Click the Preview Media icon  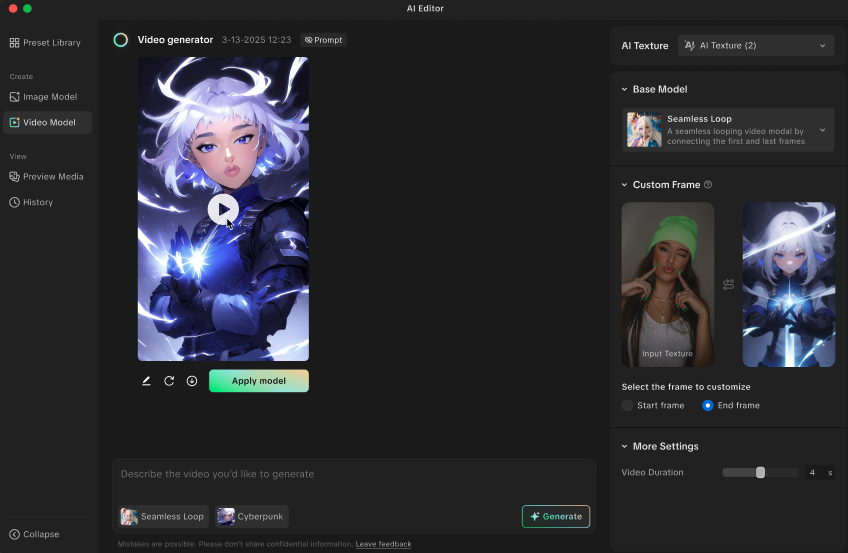click(x=15, y=177)
